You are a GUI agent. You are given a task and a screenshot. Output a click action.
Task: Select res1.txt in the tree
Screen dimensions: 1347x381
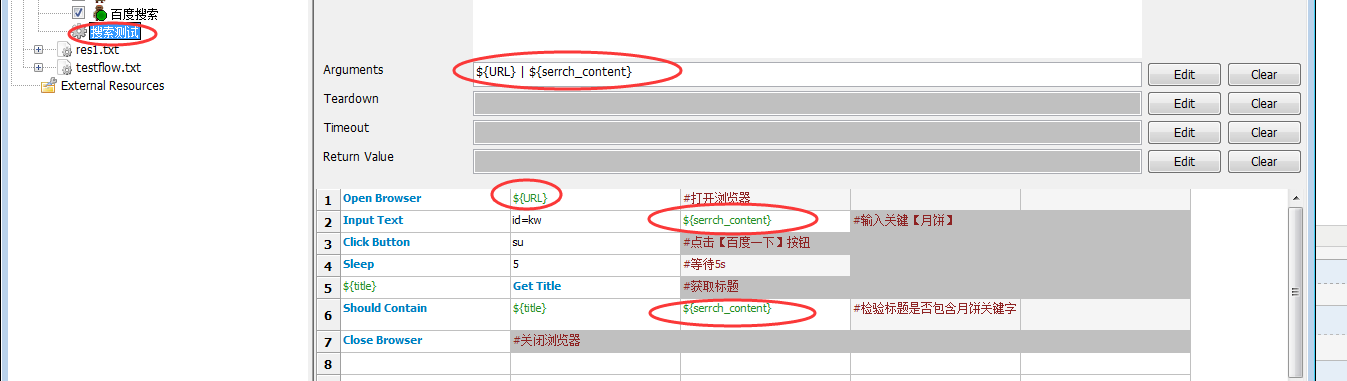(98, 50)
